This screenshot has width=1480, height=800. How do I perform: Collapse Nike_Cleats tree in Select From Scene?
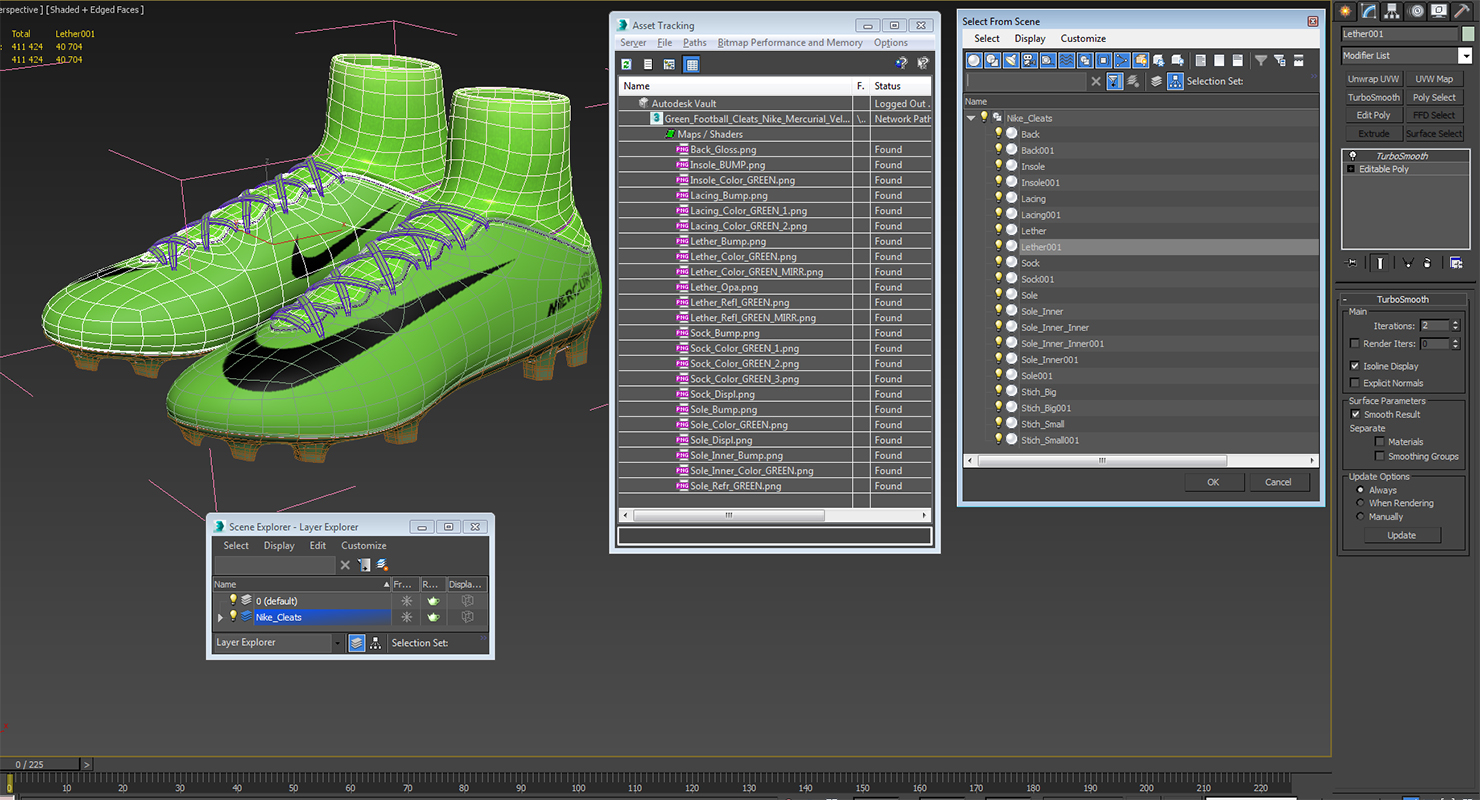(x=971, y=118)
